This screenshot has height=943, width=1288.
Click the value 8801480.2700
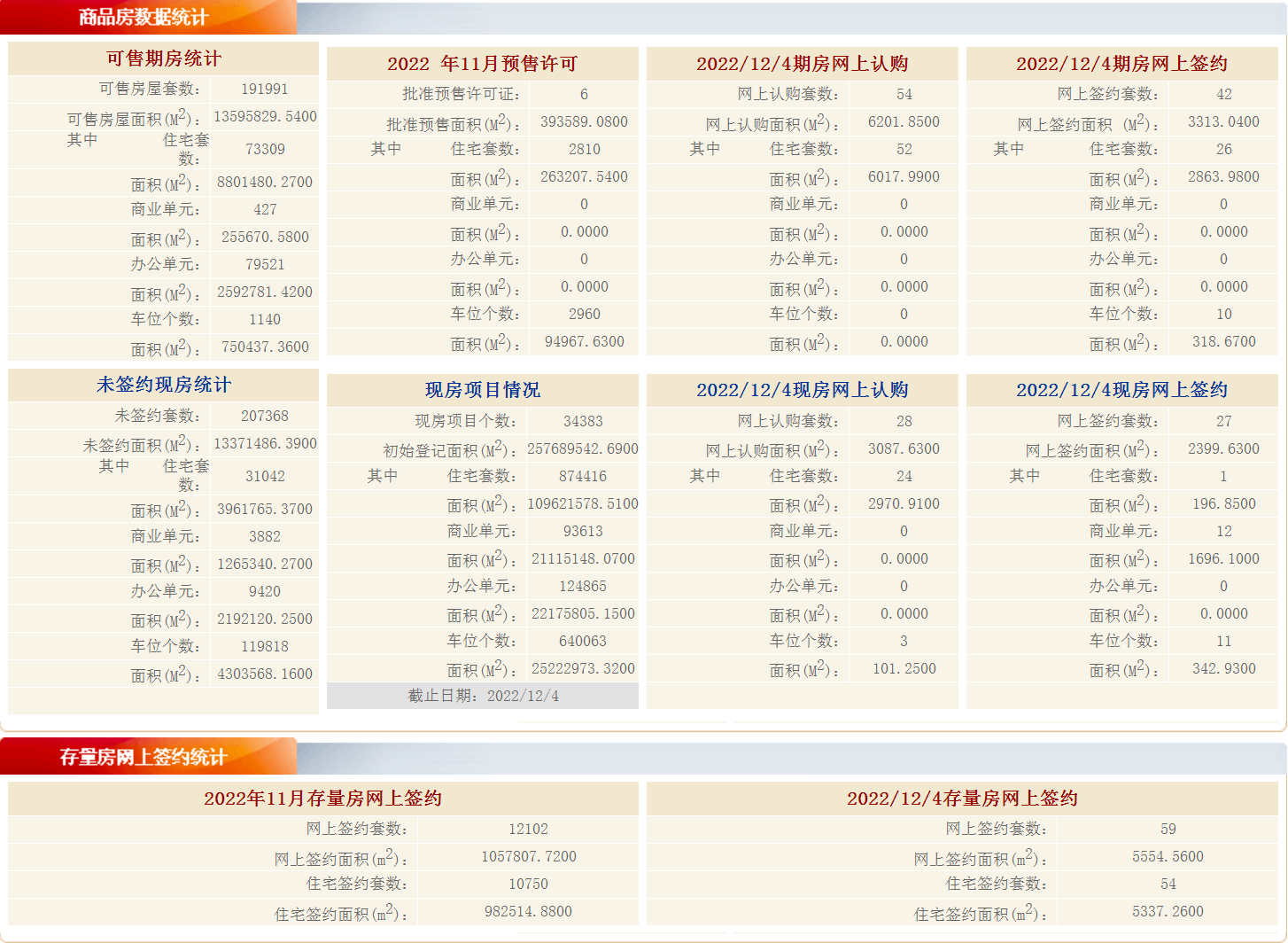pos(265,182)
